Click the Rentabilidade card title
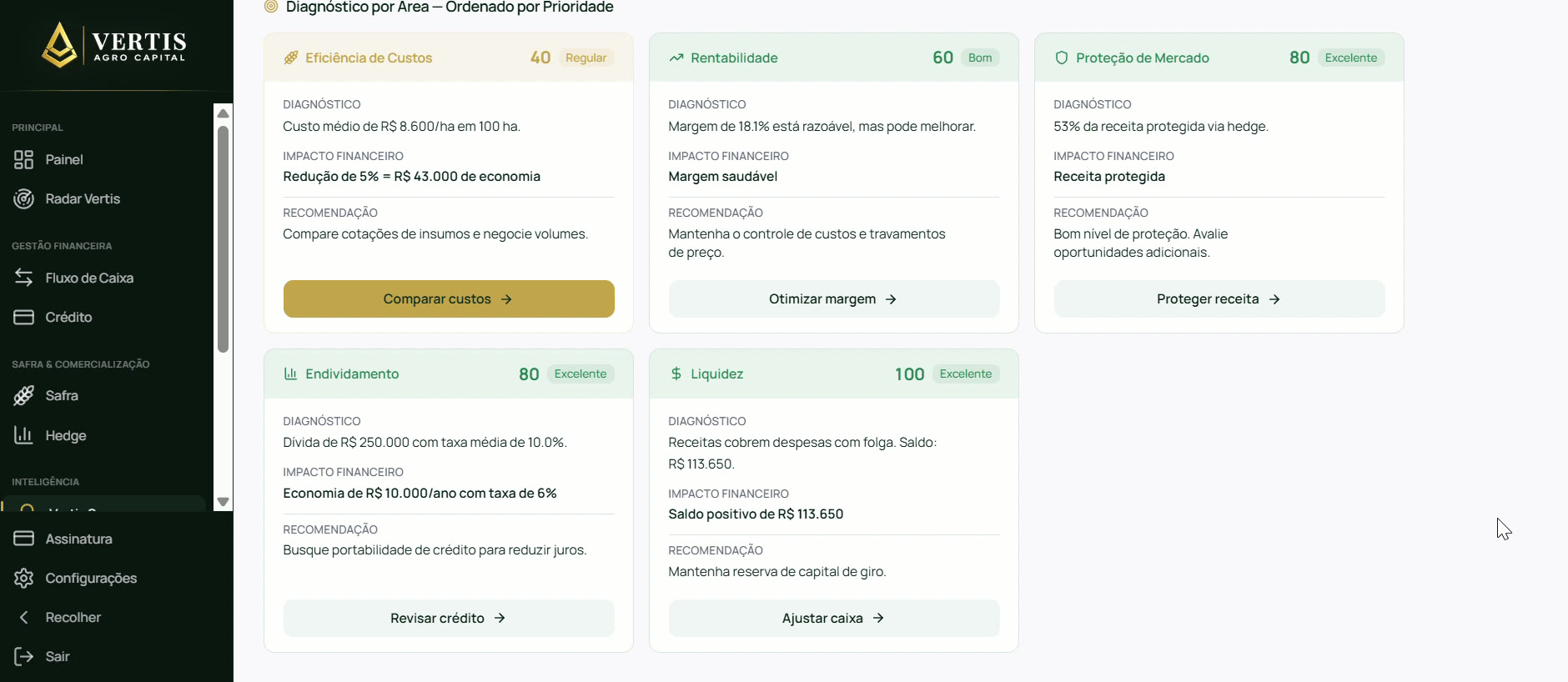The height and width of the screenshot is (682, 1568). coord(734,58)
